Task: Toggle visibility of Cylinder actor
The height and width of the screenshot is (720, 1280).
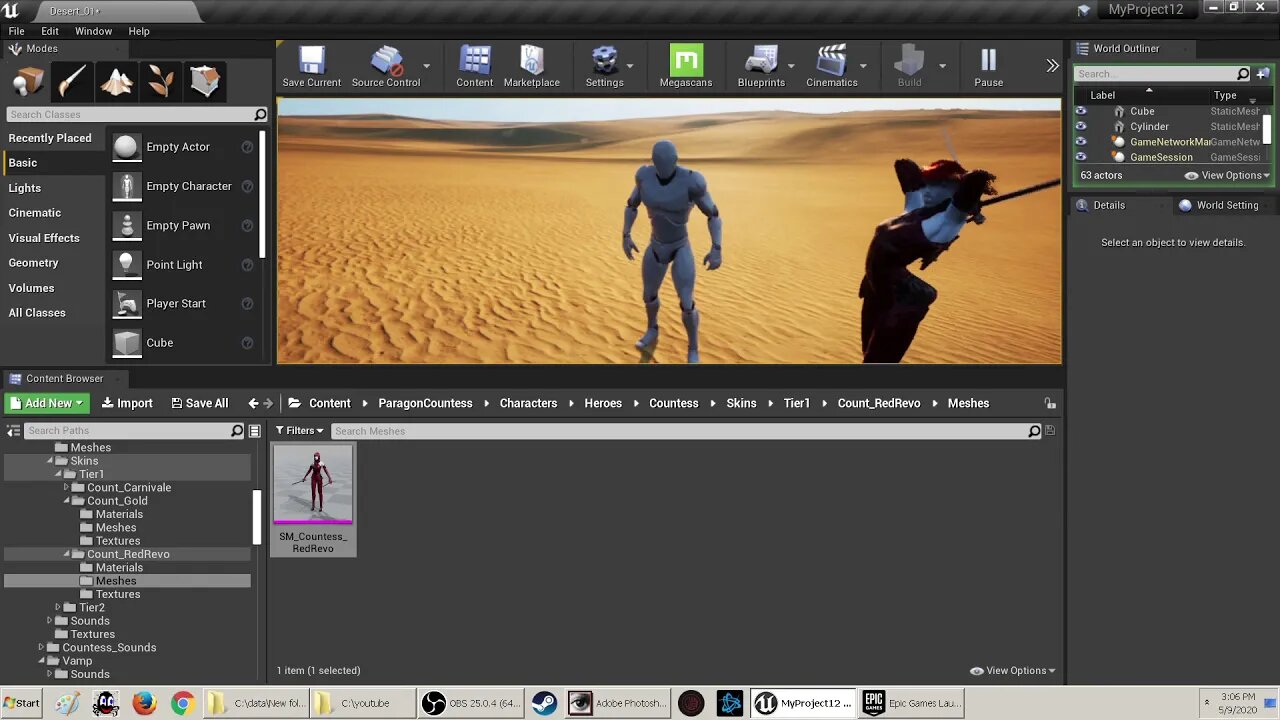Action: (x=1080, y=127)
